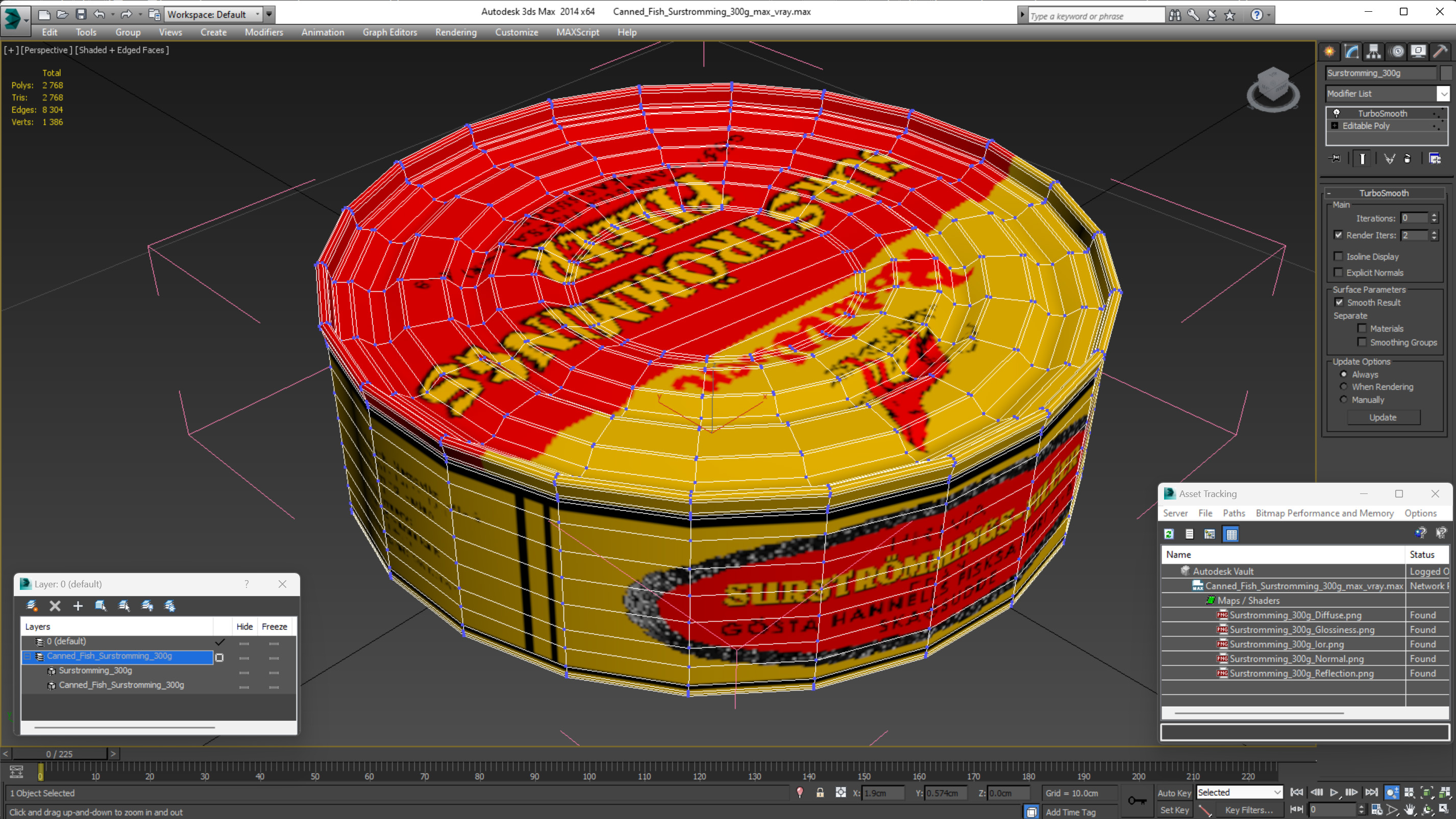The height and width of the screenshot is (819, 1456).
Task: Toggle Smooth Result checkbox
Action: (1339, 302)
